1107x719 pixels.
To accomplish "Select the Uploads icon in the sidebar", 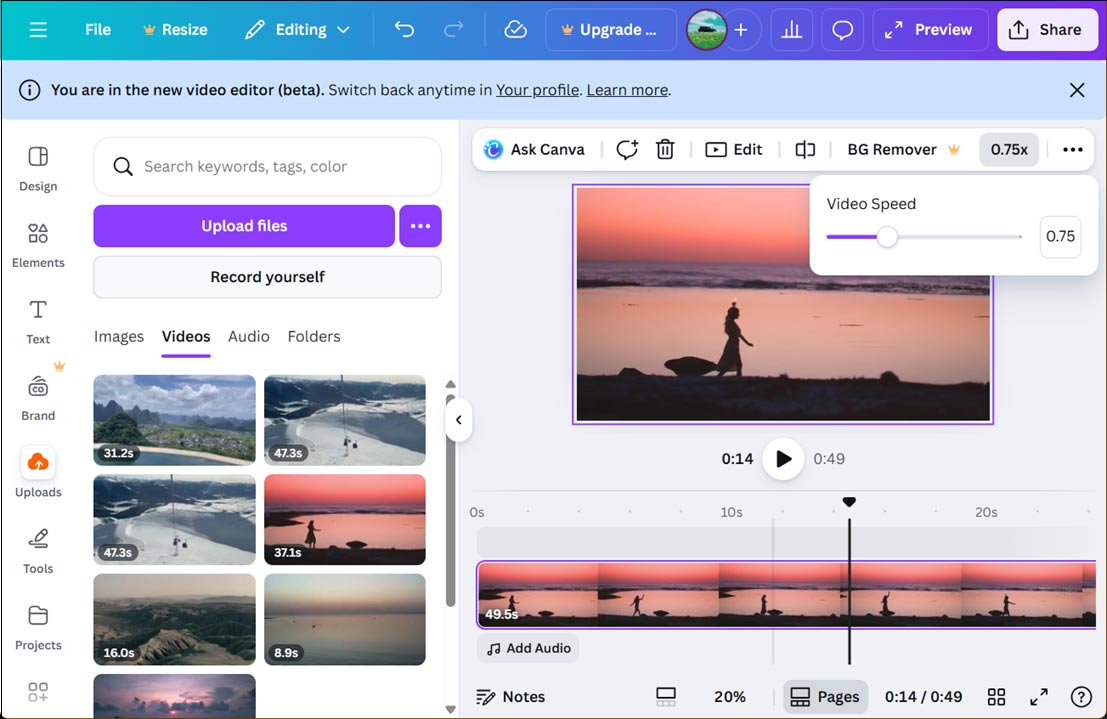I will [x=38, y=471].
